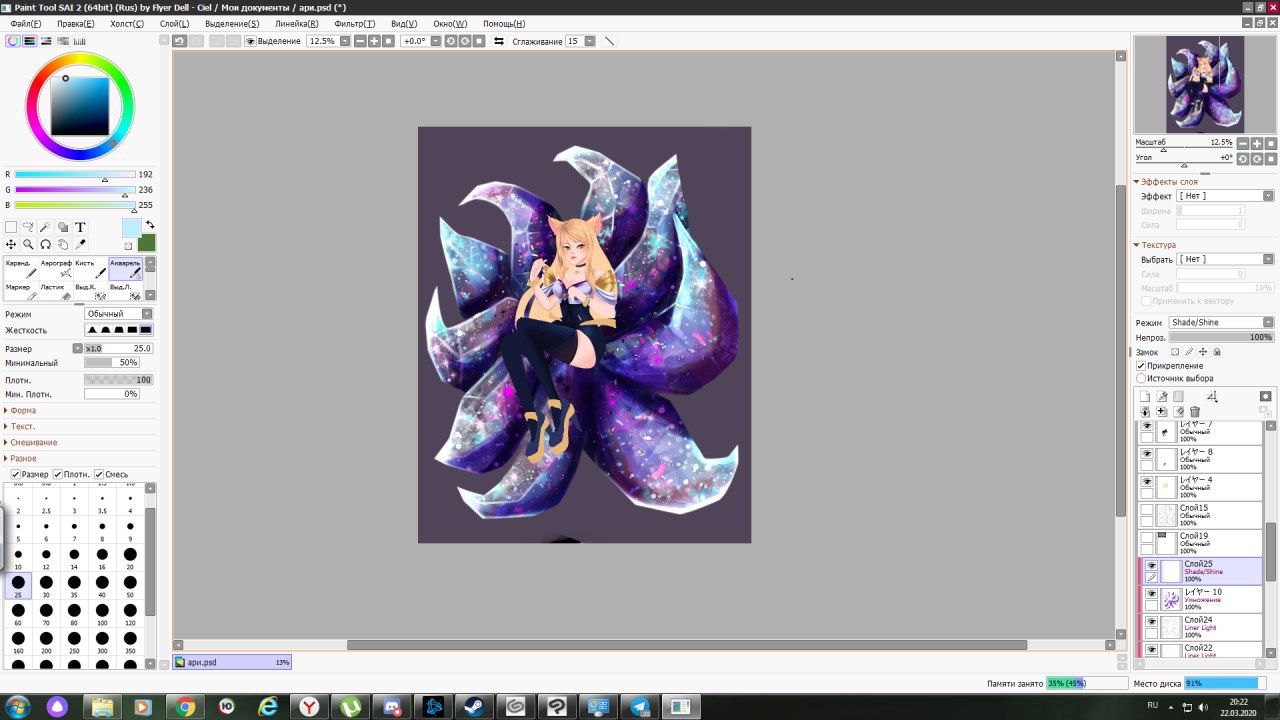Open the Окно menu
The width and height of the screenshot is (1280, 720).
[450, 23]
